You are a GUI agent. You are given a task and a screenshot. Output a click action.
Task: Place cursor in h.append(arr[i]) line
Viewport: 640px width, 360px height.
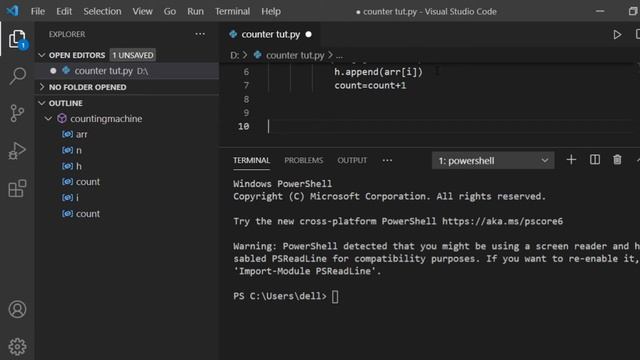(378, 72)
